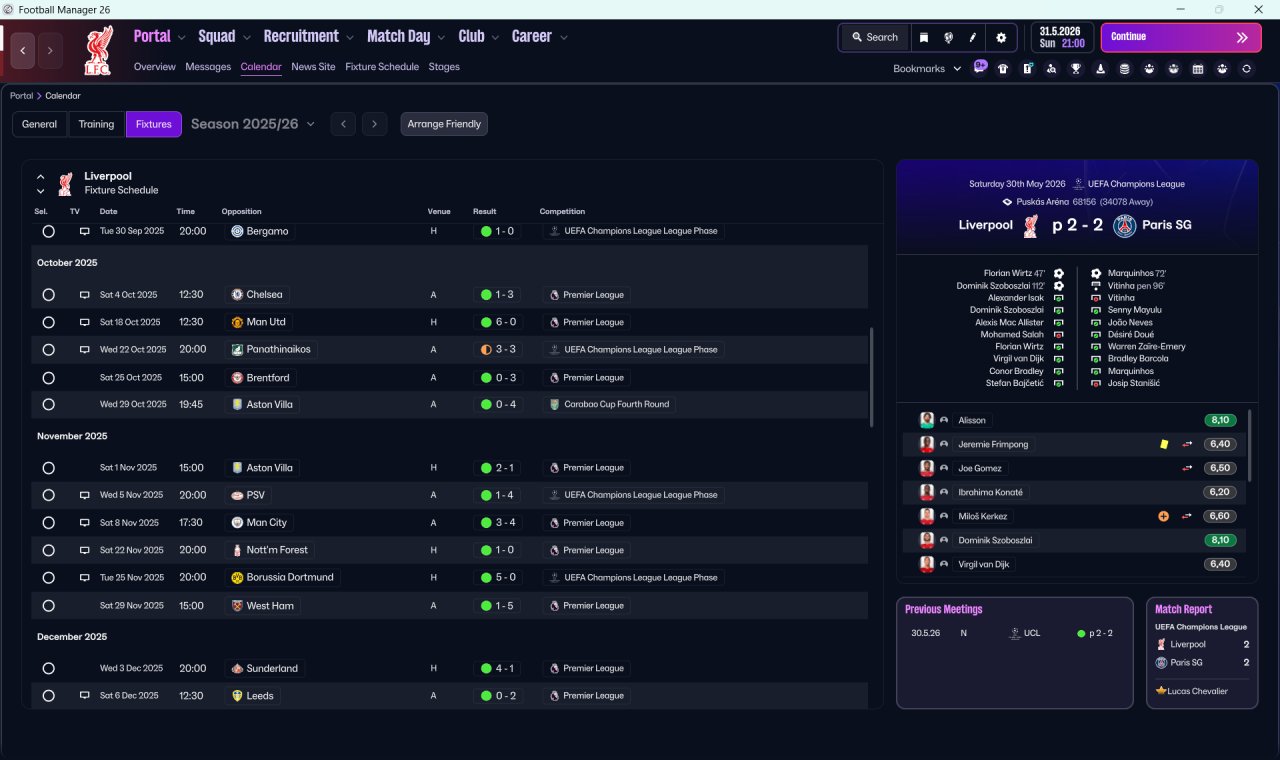Open the Man City opposition link
Screen dimensions: 1280x760
click(x=259, y=523)
